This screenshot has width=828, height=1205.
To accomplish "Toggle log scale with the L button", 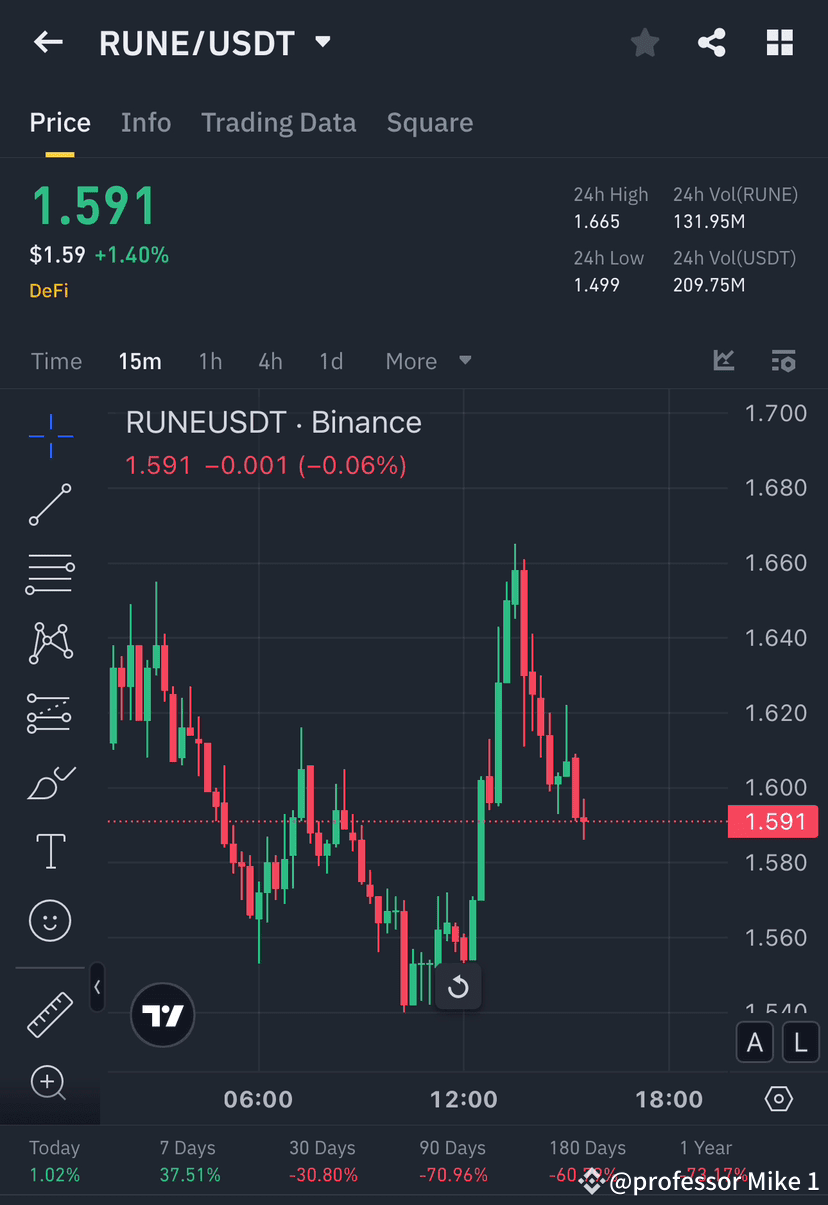I will point(800,1042).
